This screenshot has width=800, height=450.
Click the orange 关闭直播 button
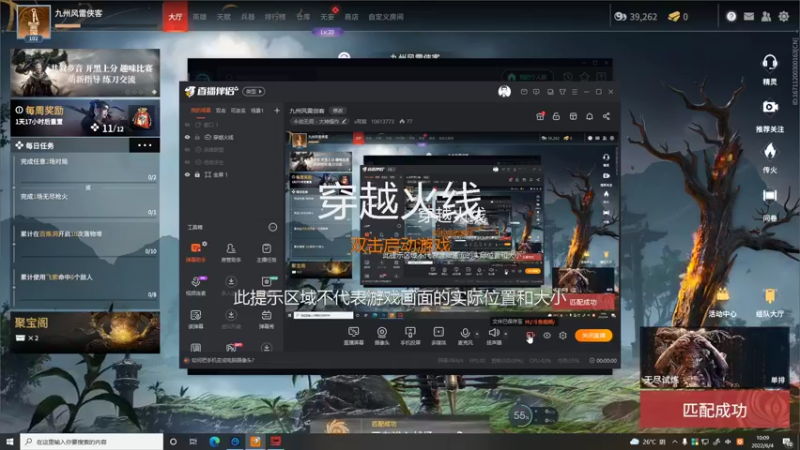[x=593, y=335]
